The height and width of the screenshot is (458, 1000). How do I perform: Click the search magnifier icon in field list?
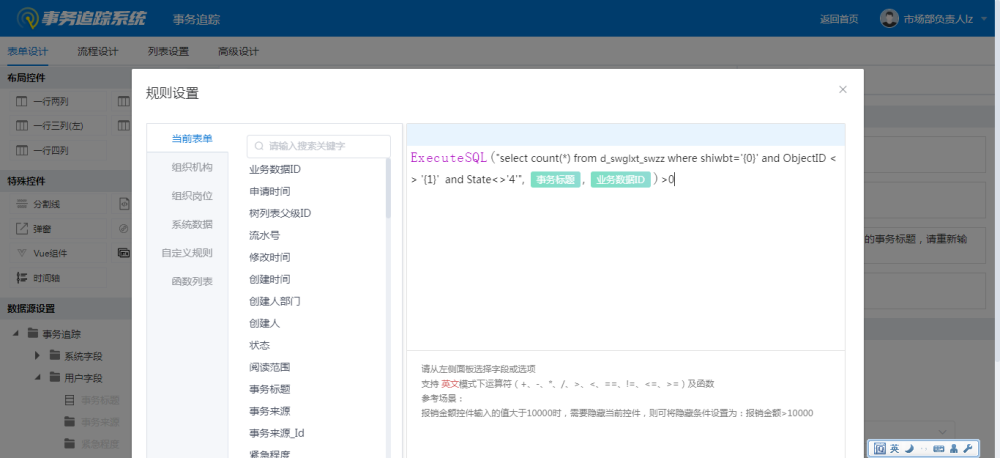point(258,146)
